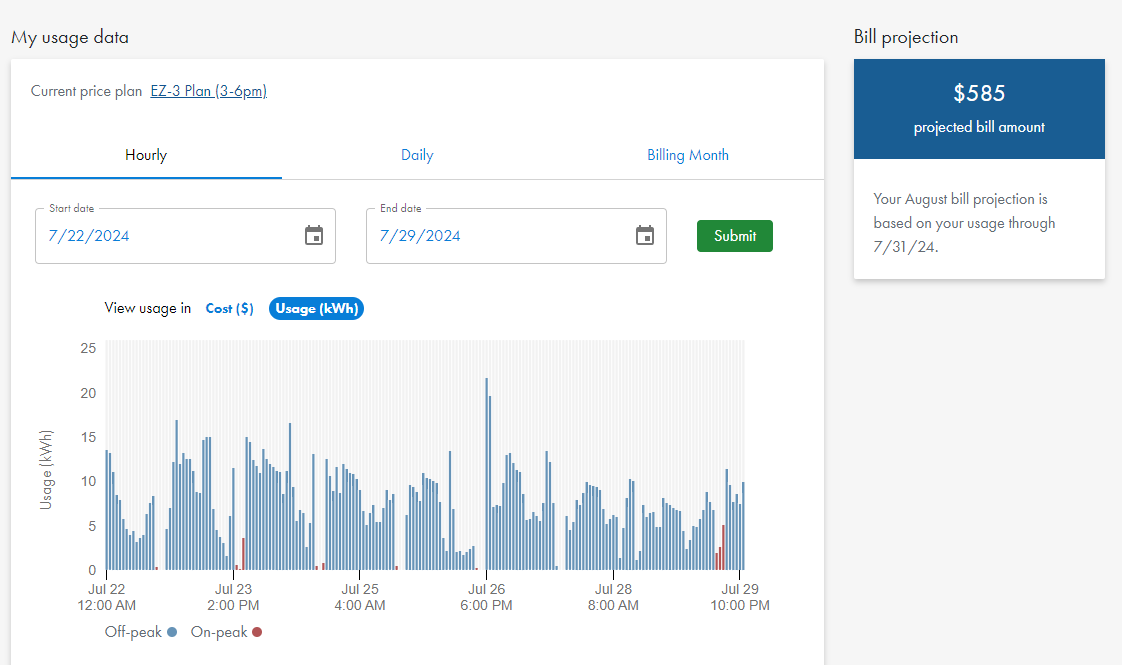Switch chart view to Cost ($)
This screenshot has height=665, width=1122.
229,309
